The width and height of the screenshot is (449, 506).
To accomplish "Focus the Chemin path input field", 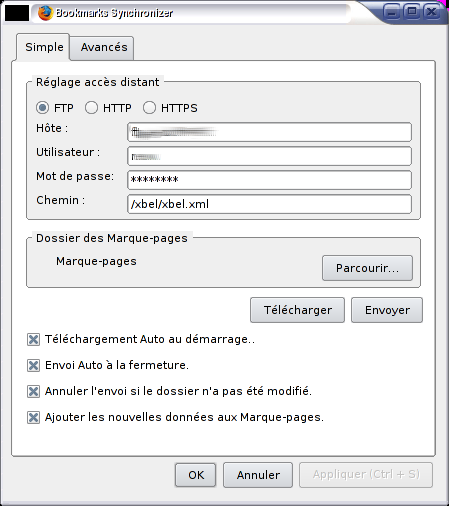I will (x=269, y=204).
